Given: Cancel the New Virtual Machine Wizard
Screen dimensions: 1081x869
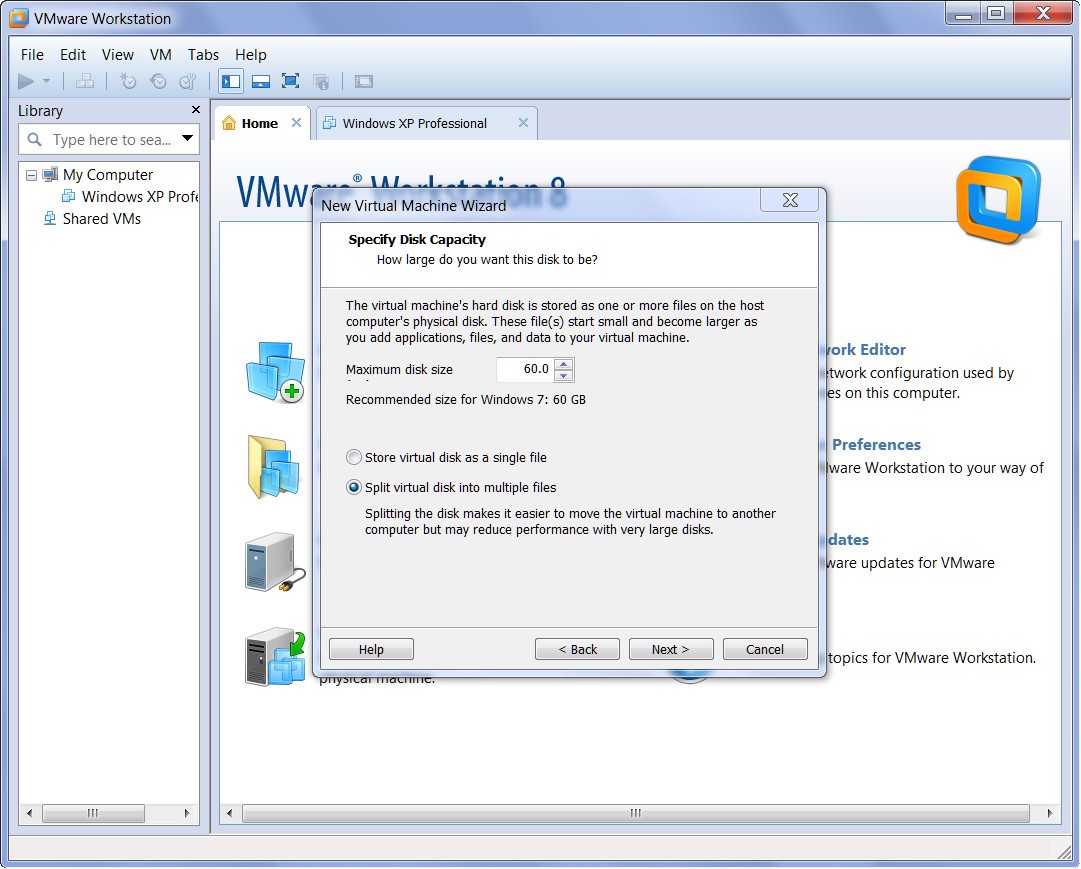Looking at the screenshot, I should (765, 649).
